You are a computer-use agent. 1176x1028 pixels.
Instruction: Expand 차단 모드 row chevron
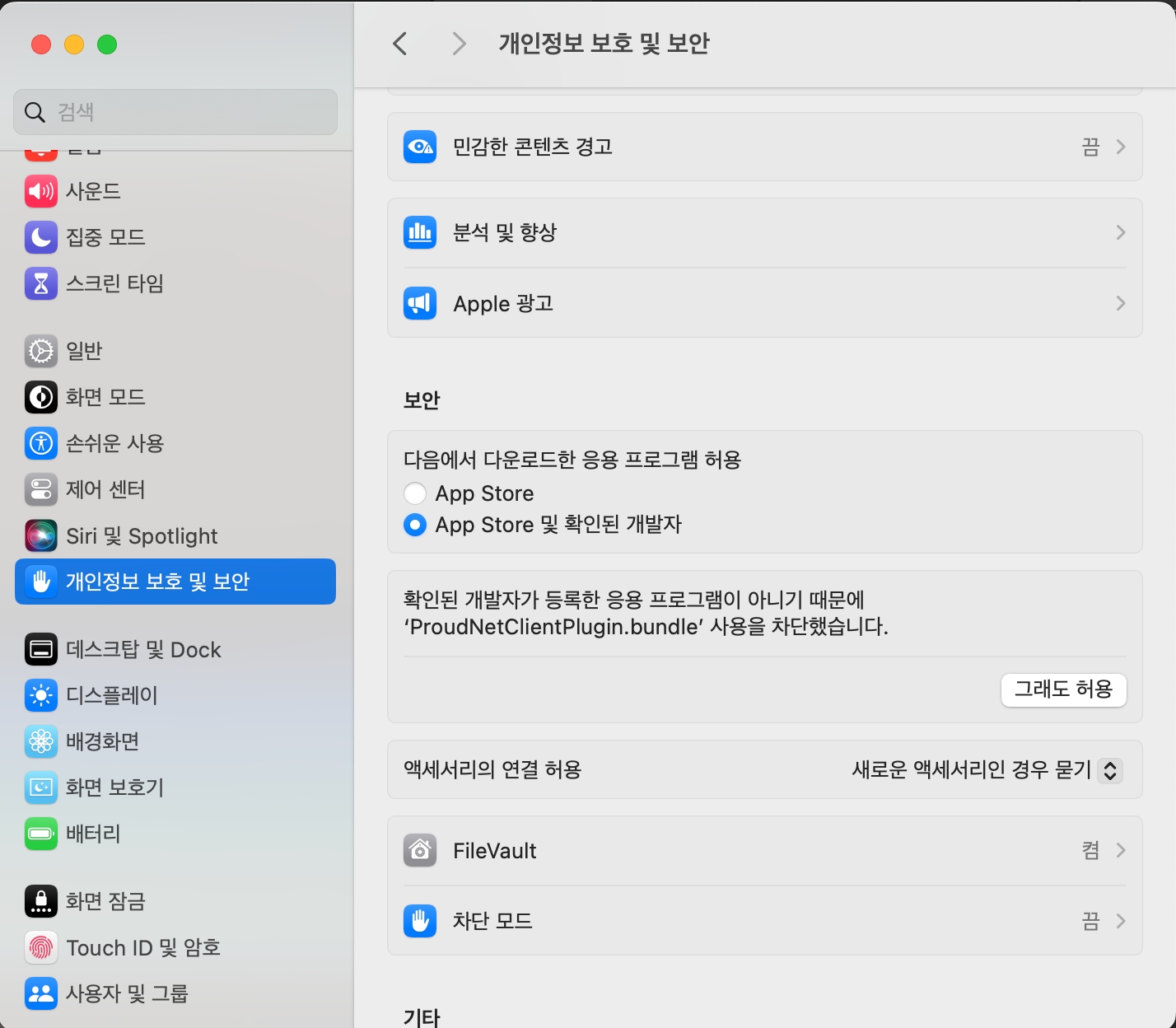(1120, 921)
